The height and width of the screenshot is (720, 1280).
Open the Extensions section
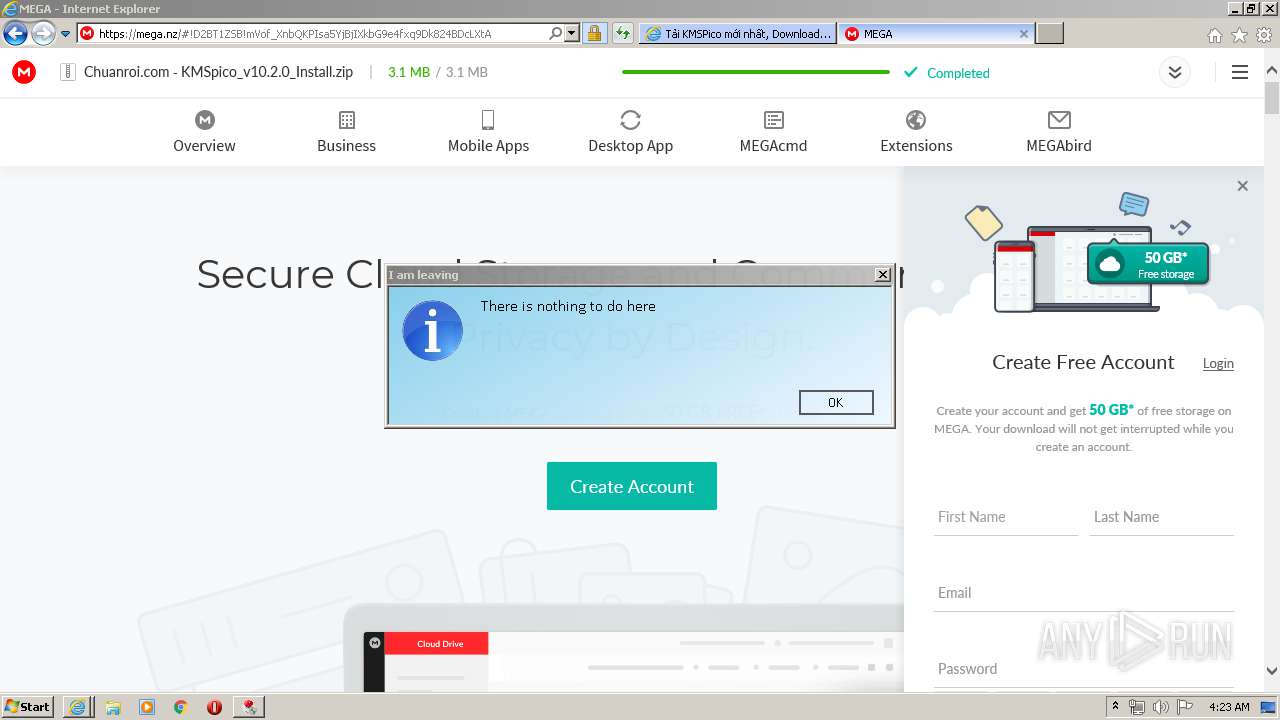[x=916, y=132]
